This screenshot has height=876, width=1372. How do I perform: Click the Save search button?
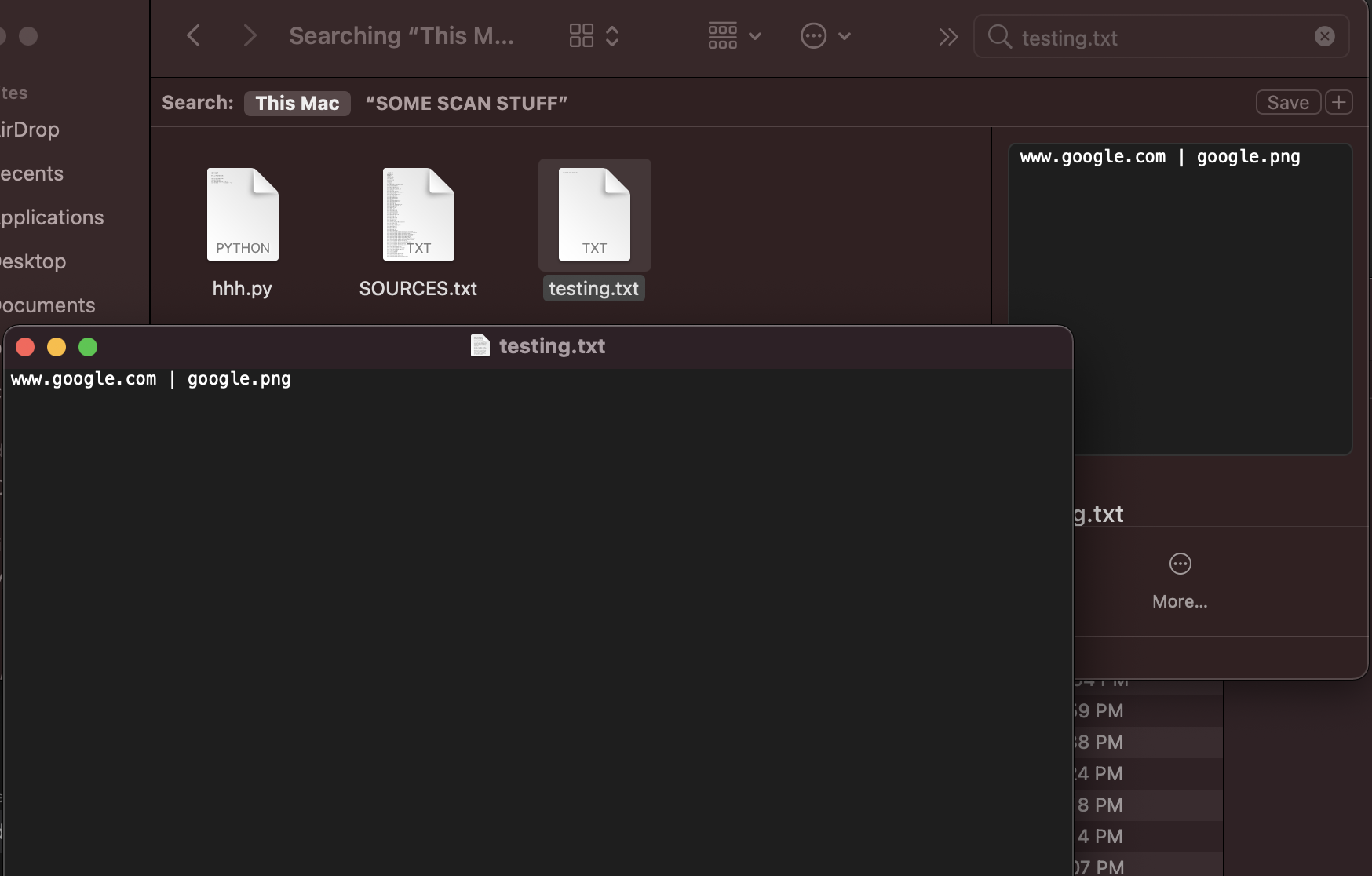tap(1286, 102)
